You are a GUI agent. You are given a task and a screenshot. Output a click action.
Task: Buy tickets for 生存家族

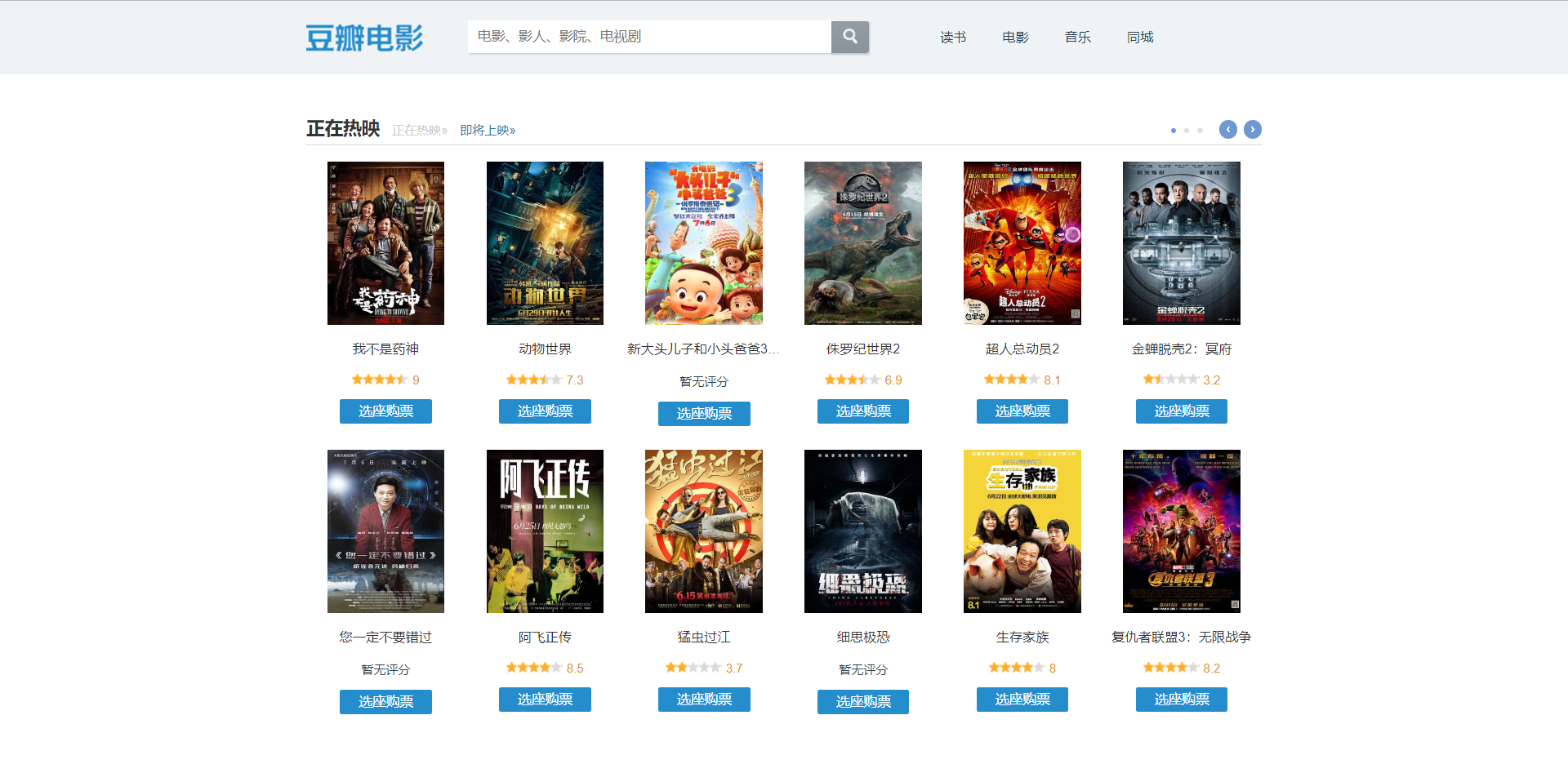coord(1022,700)
